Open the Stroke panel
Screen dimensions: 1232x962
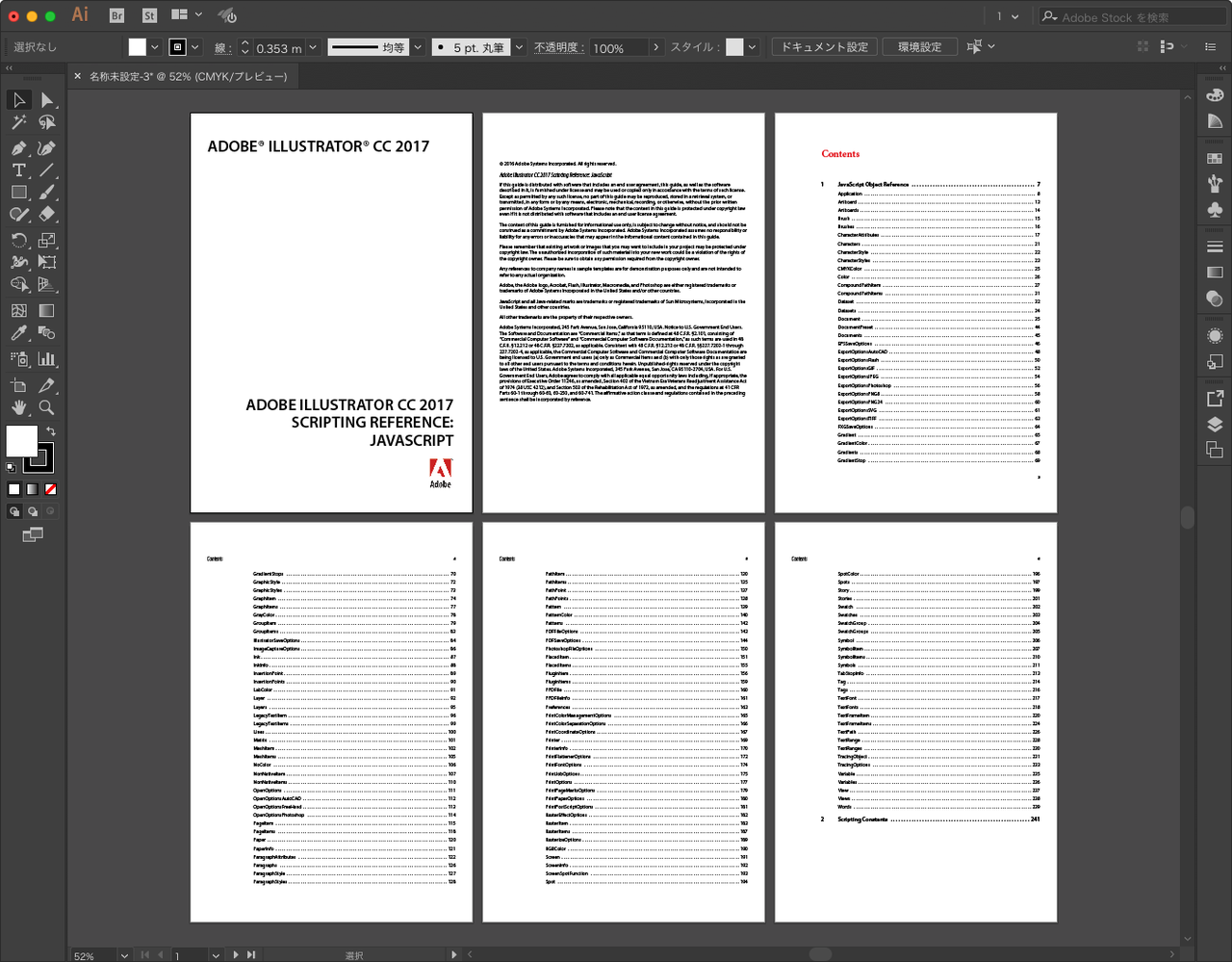[x=1215, y=247]
